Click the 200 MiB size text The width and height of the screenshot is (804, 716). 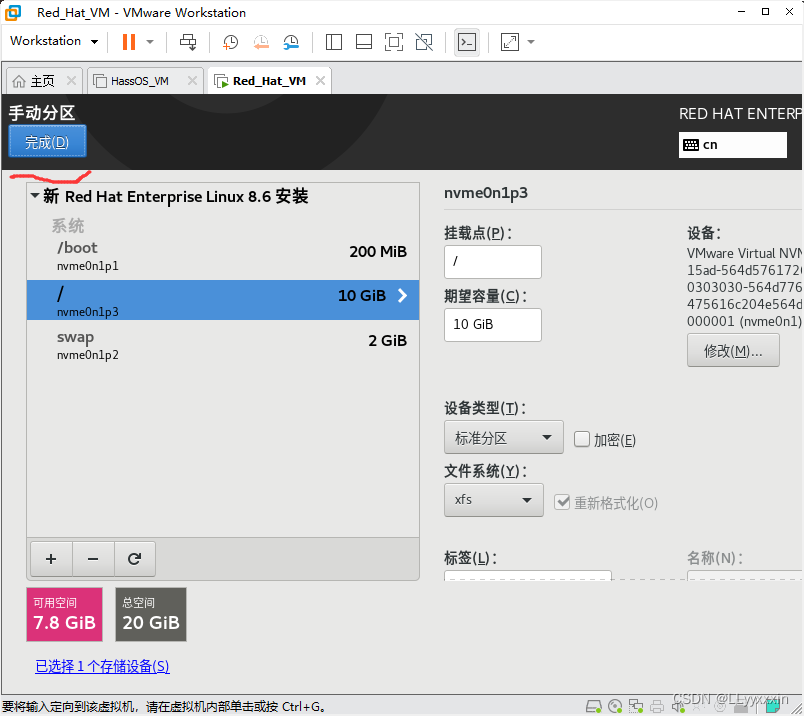(x=378, y=251)
